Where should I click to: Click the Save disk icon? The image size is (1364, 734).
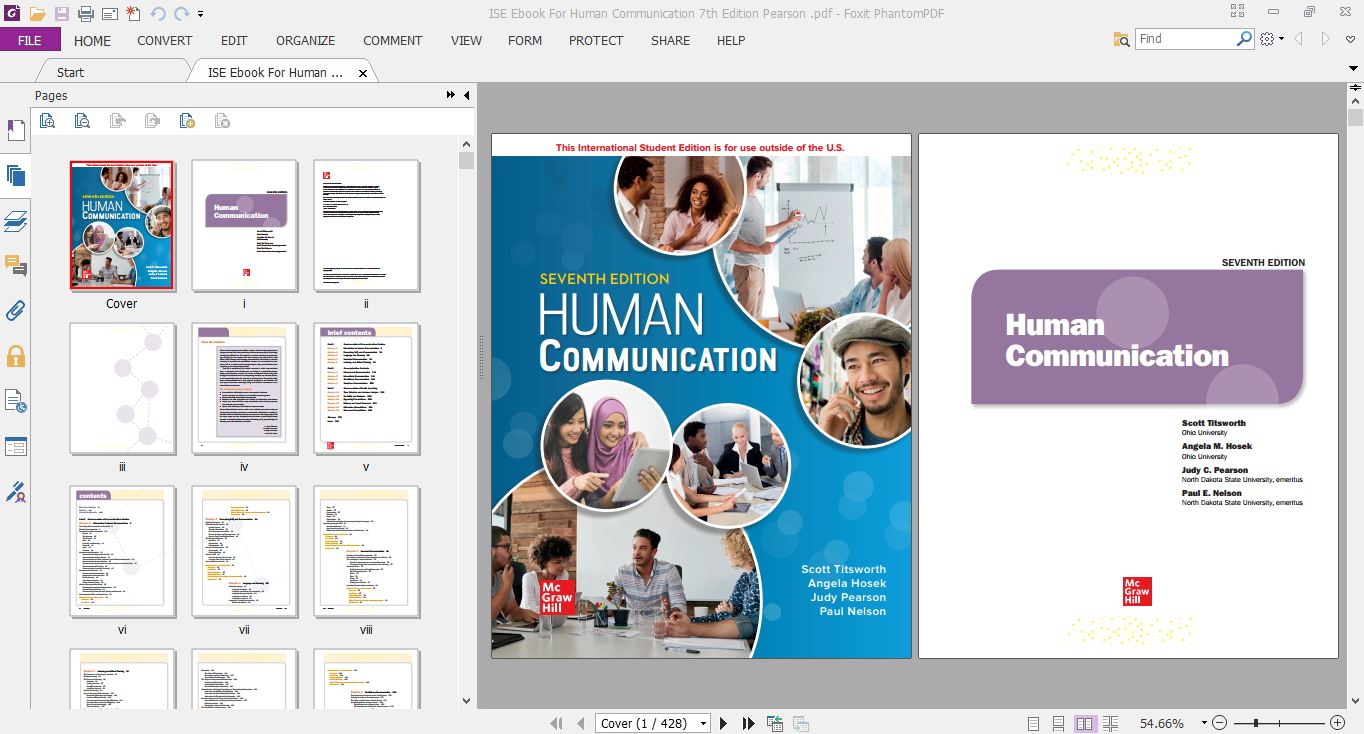62,14
